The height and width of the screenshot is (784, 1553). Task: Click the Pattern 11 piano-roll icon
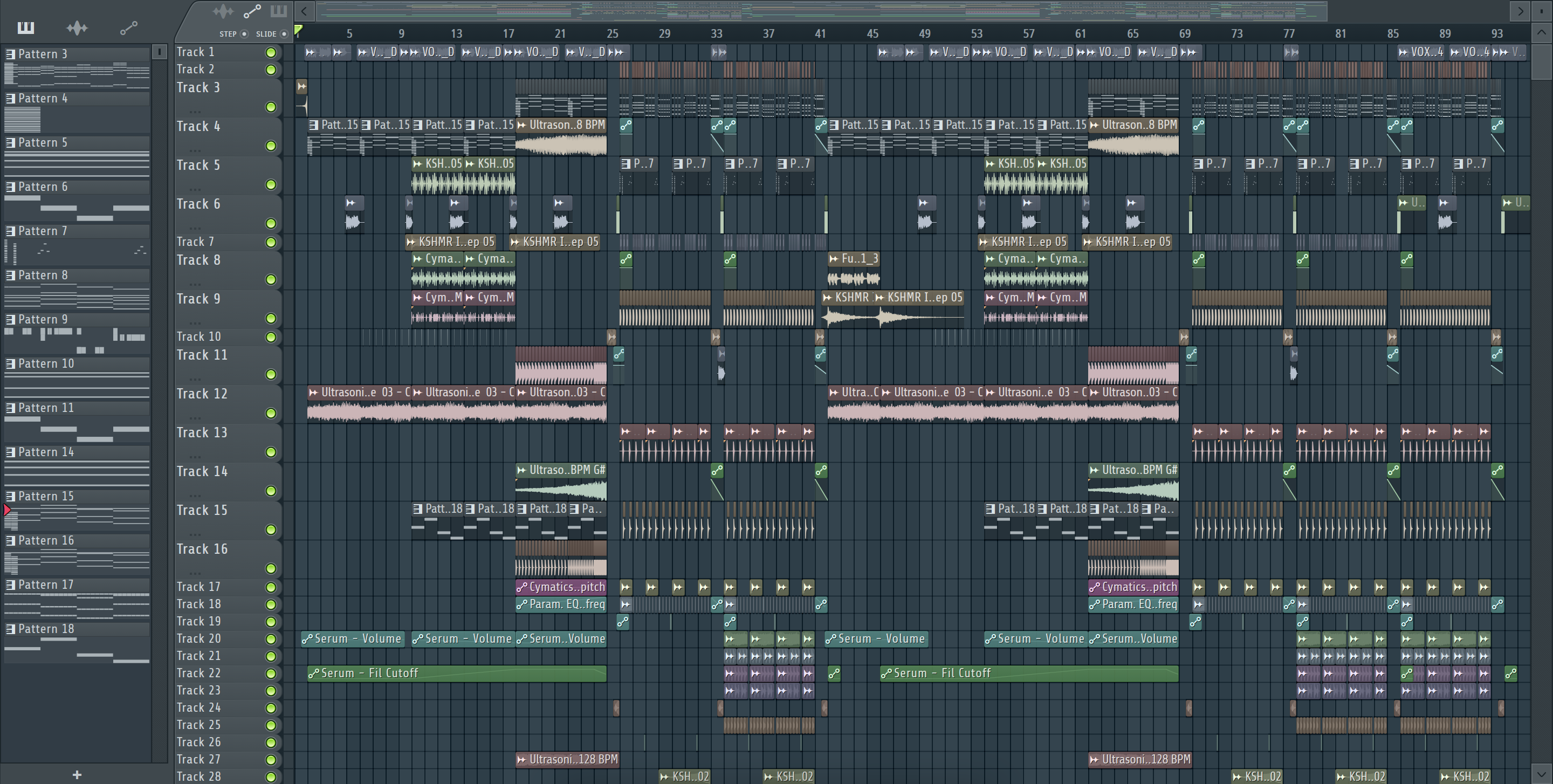coord(10,408)
